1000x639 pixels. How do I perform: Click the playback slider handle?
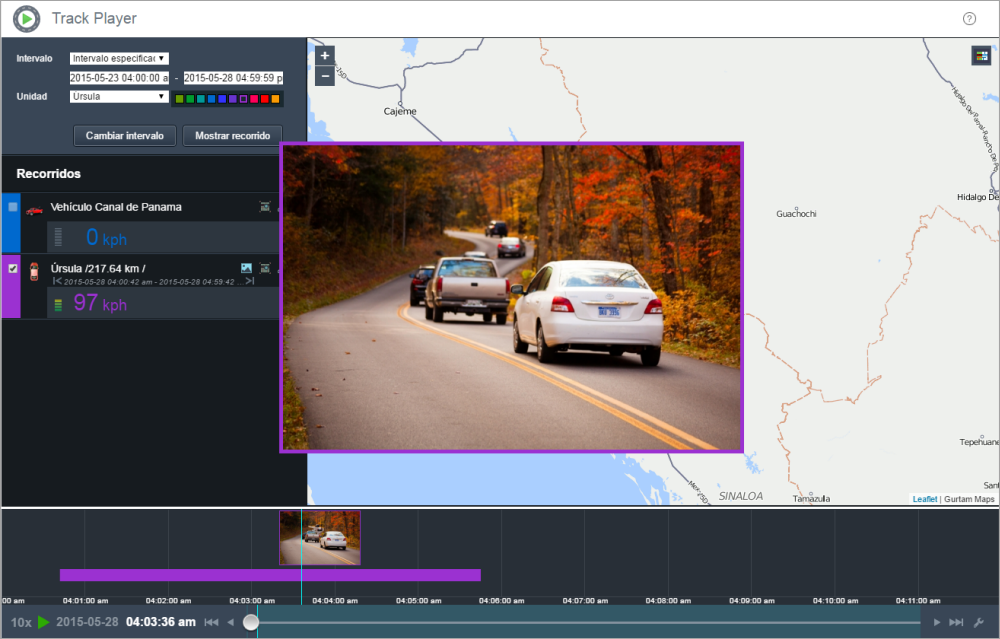pyautogui.click(x=251, y=622)
